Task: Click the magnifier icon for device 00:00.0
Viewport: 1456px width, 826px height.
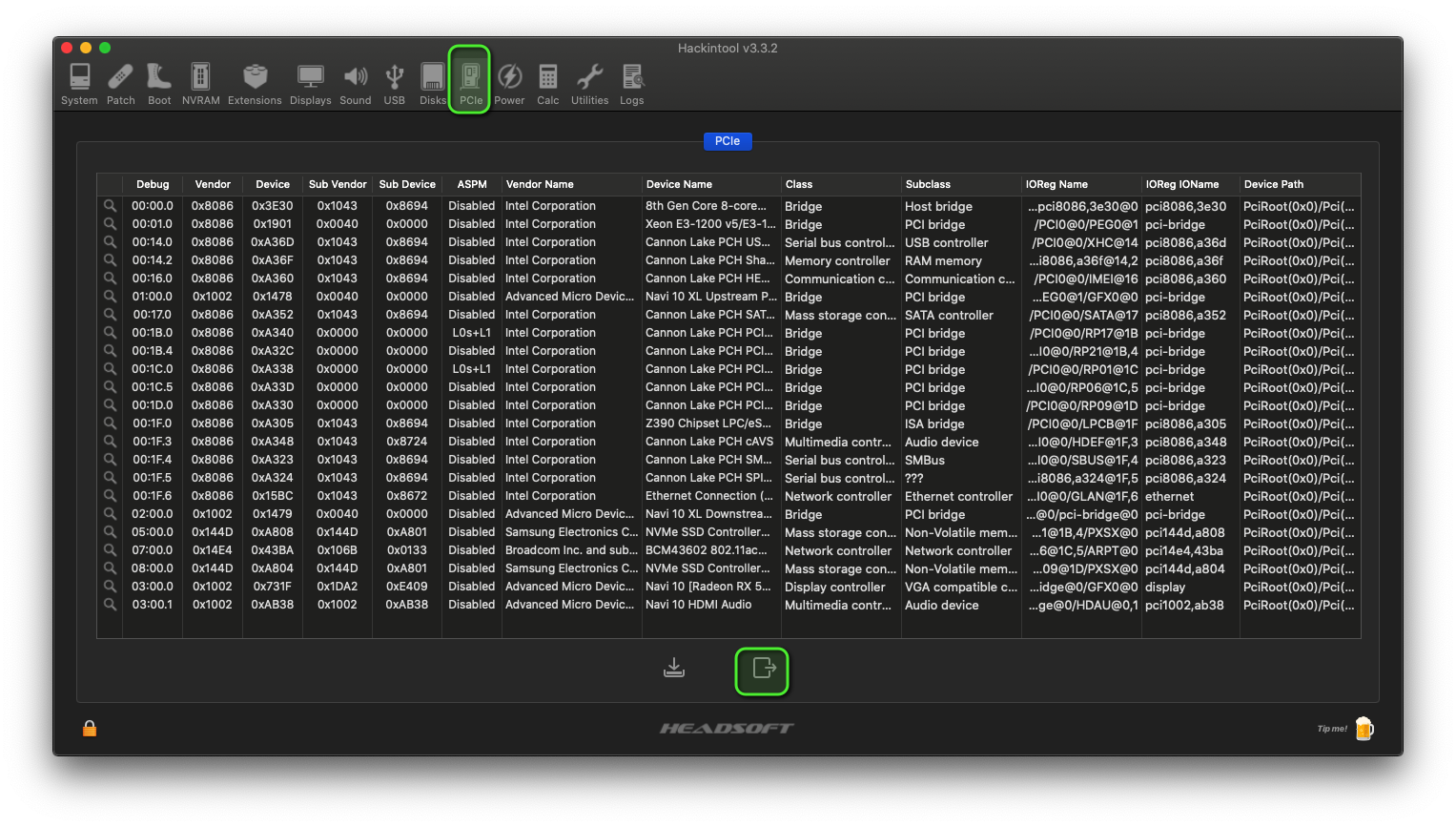Action: click(110, 206)
